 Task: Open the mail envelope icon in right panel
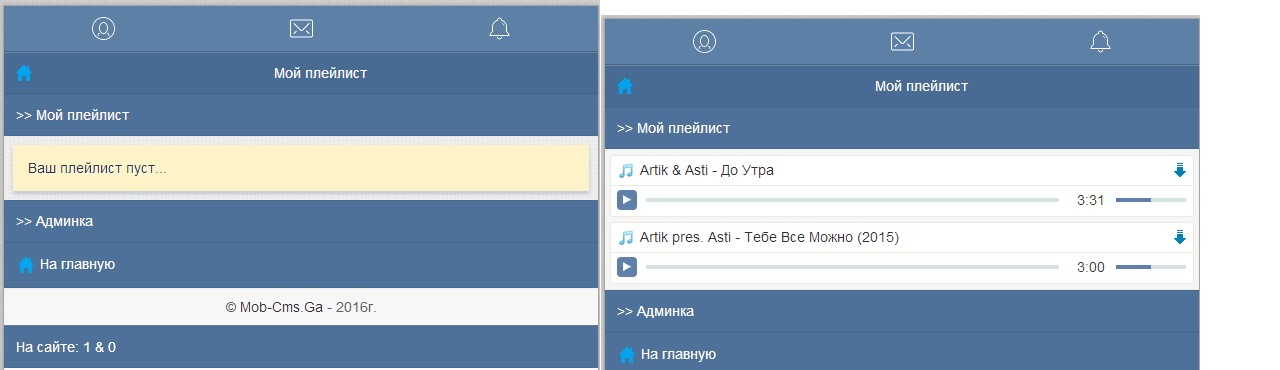pos(902,41)
